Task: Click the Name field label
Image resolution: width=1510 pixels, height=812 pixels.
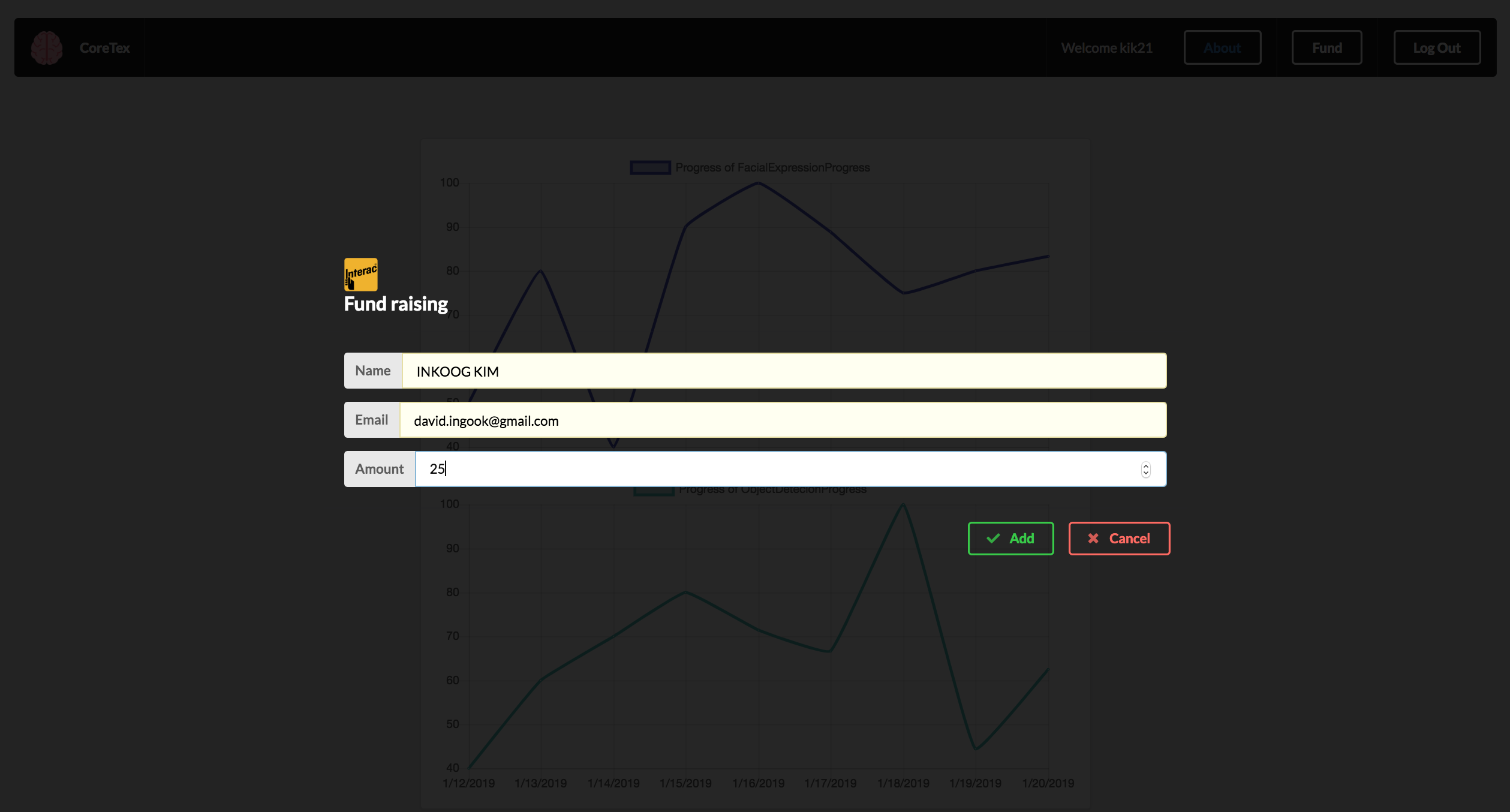Action: click(372, 371)
